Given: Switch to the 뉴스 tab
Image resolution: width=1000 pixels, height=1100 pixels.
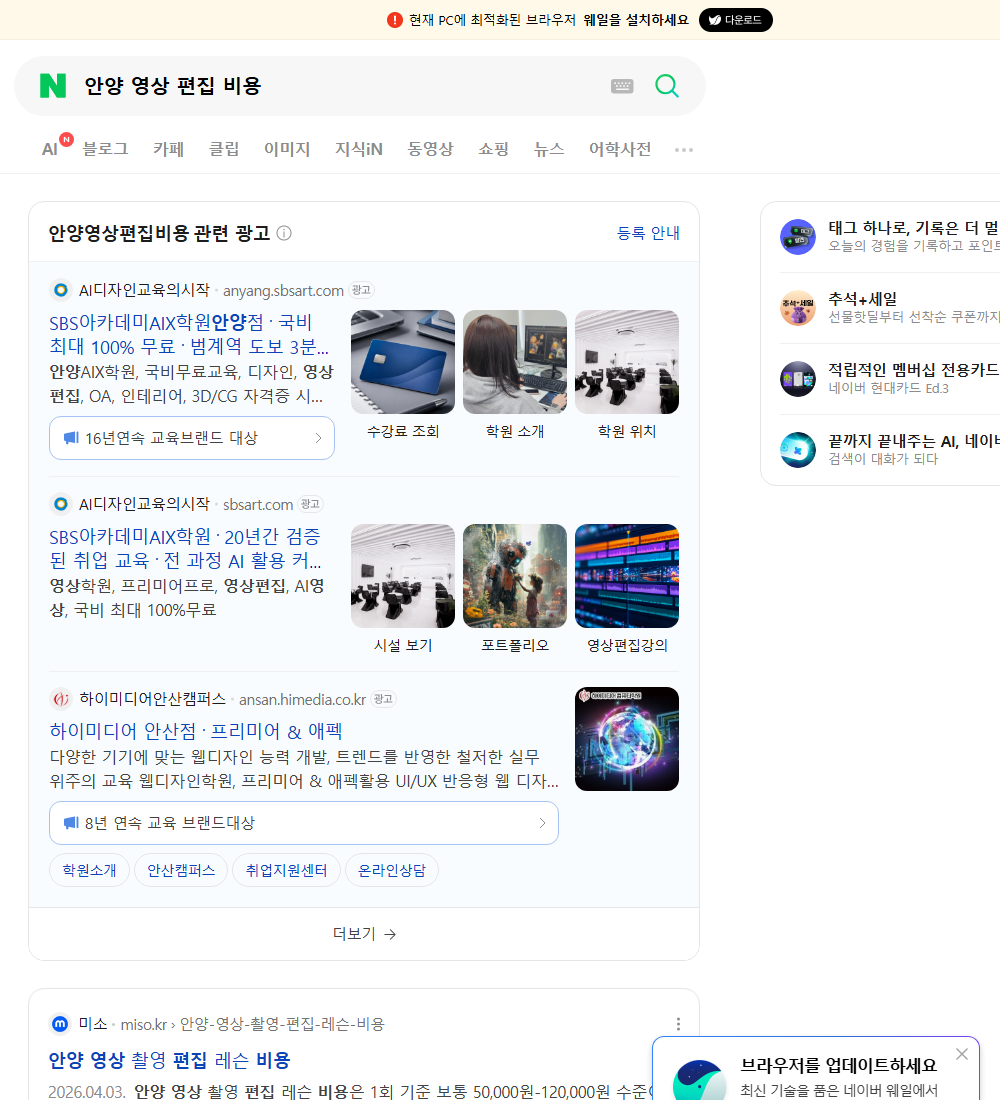Looking at the screenshot, I should (x=549, y=149).
